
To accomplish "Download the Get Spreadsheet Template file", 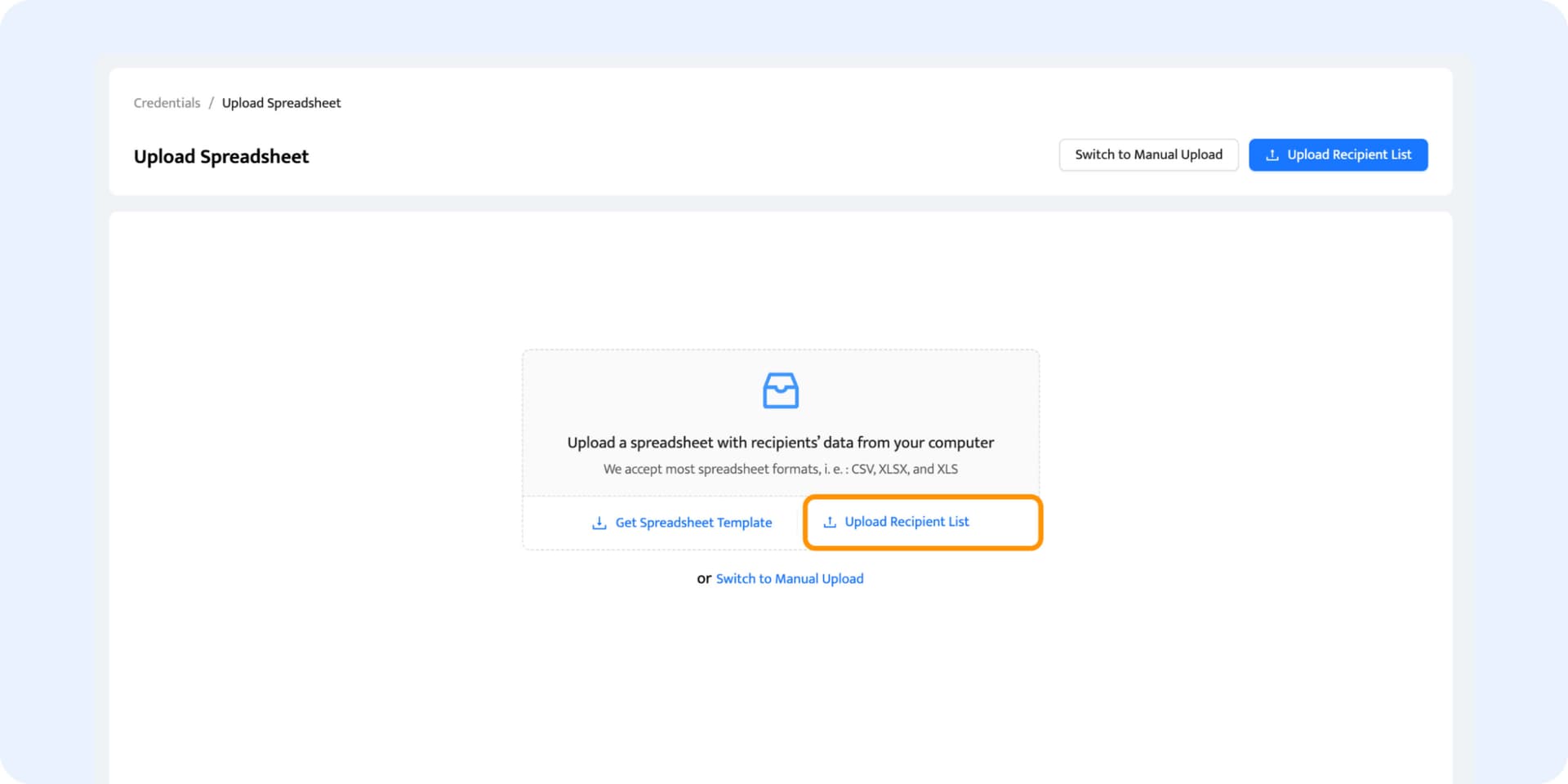I will pos(693,523).
